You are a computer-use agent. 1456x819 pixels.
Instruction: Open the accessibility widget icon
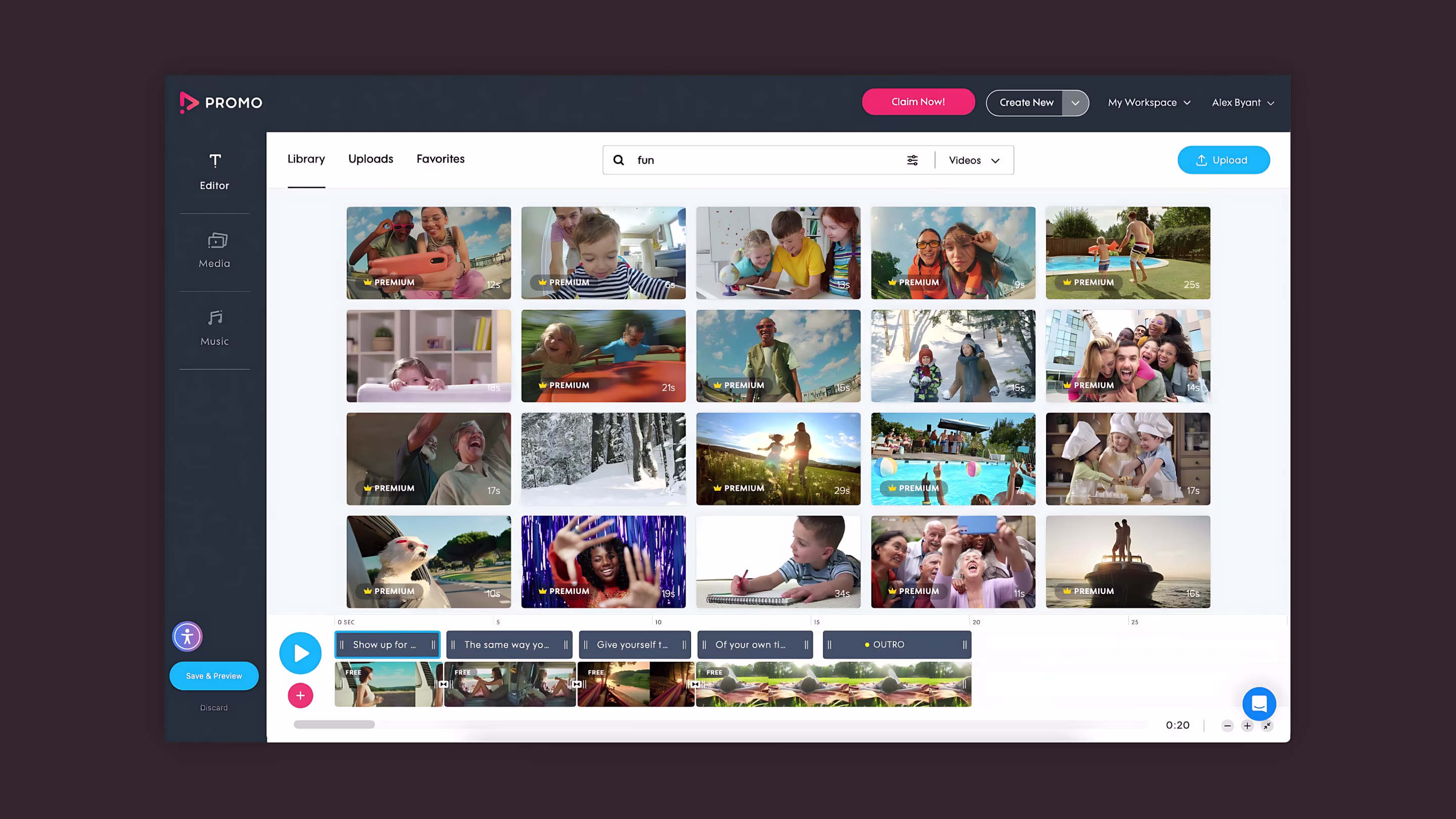[x=187, y=636]
